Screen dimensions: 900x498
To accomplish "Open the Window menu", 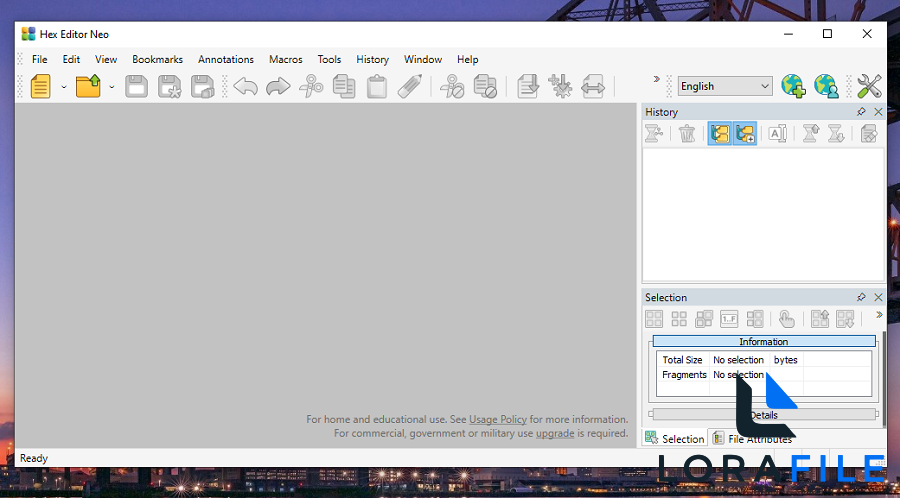I will pos(422,59).
